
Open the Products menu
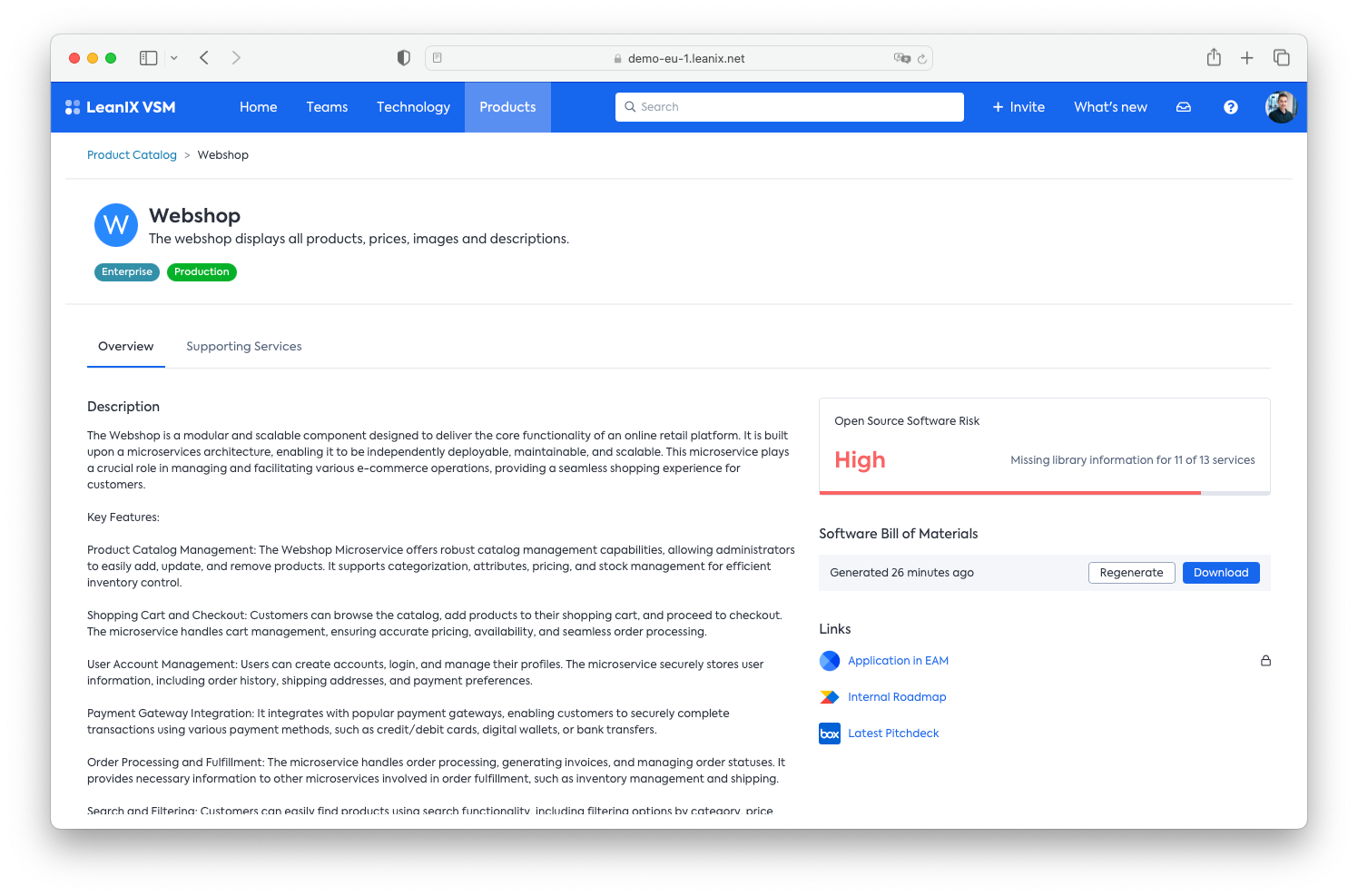point(507,107)
